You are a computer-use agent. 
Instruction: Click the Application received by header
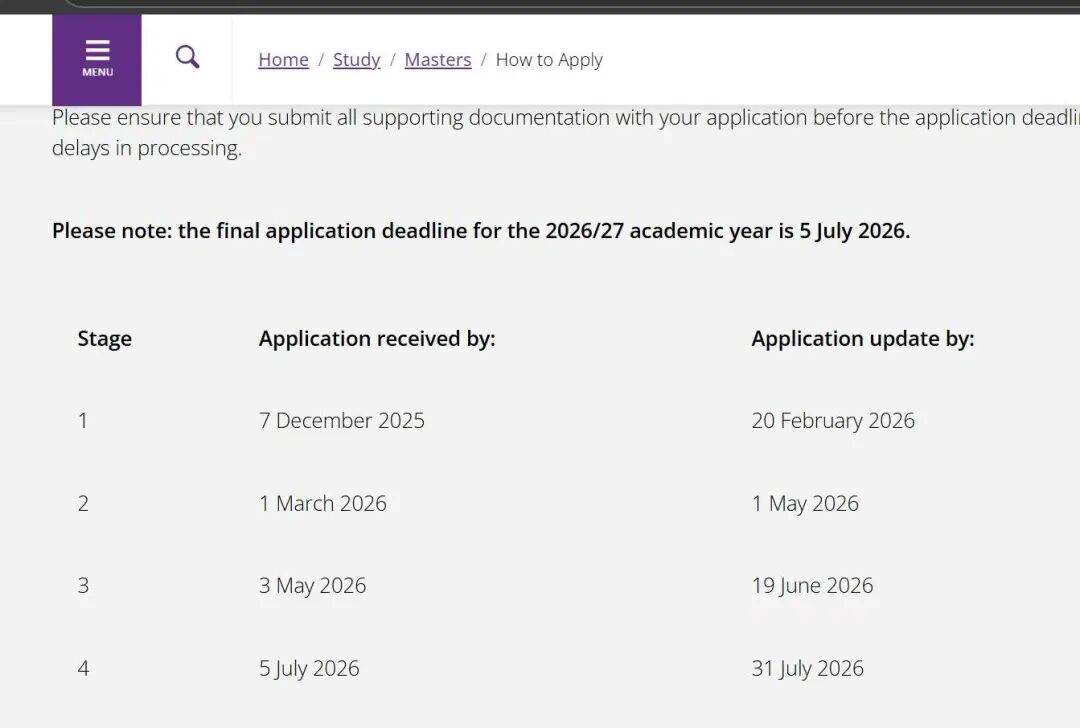coord(377,339)
